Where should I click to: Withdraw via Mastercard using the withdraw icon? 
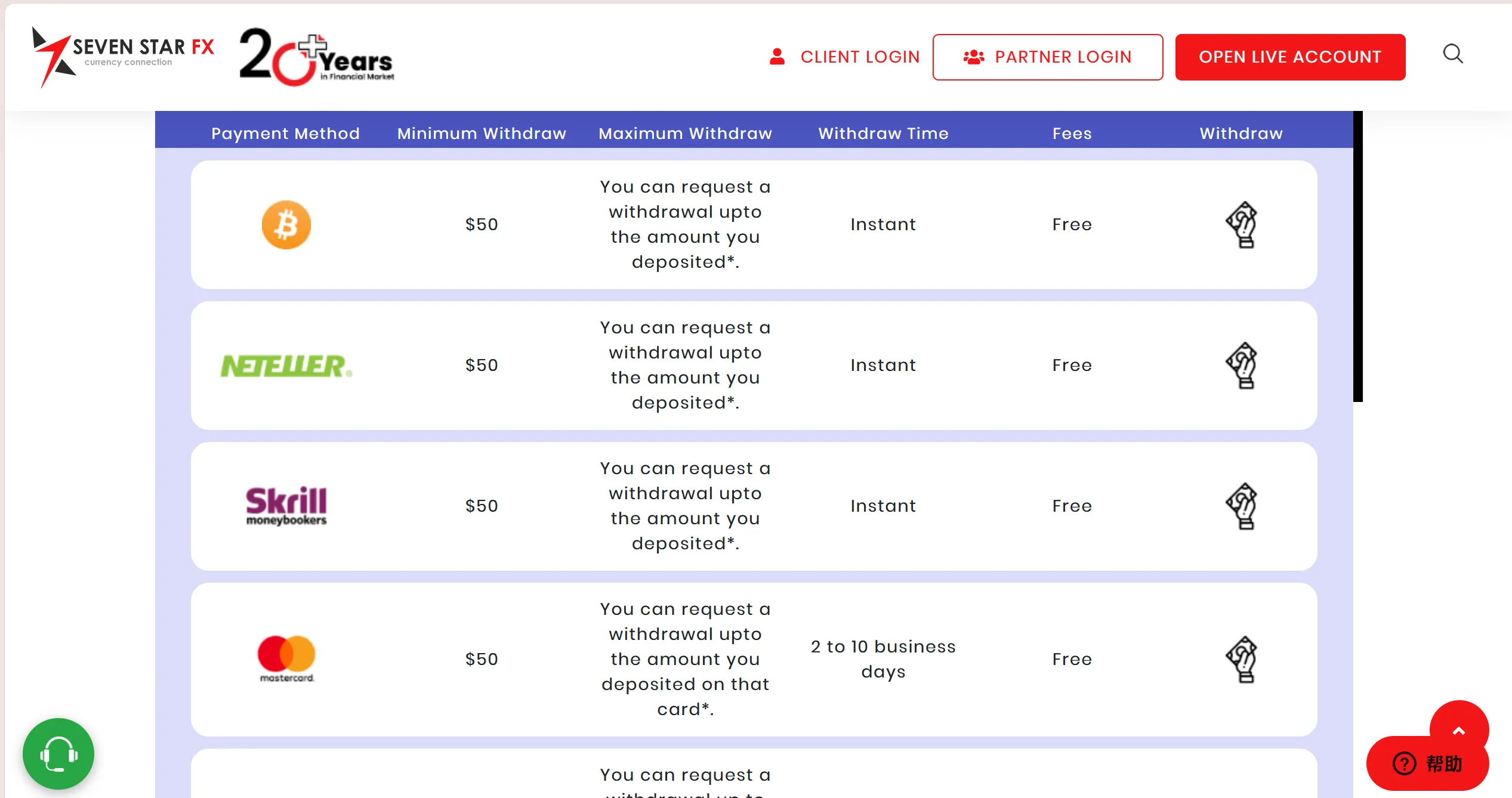pos(1241,659)
